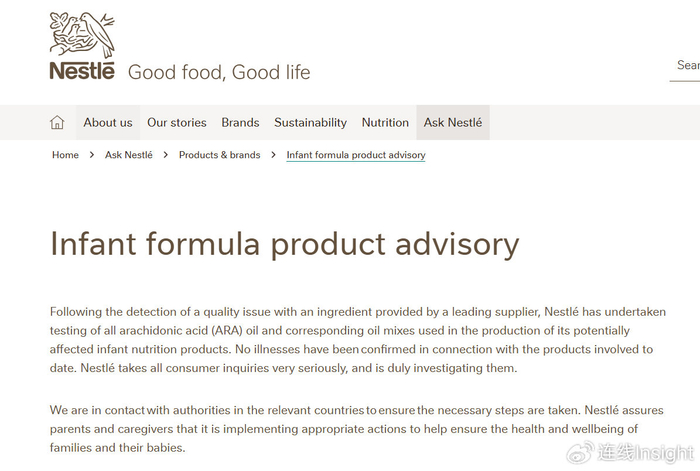Screen dimensions: 700x471
Task: Go to homepage via house icon
Action: coord(57,123)
